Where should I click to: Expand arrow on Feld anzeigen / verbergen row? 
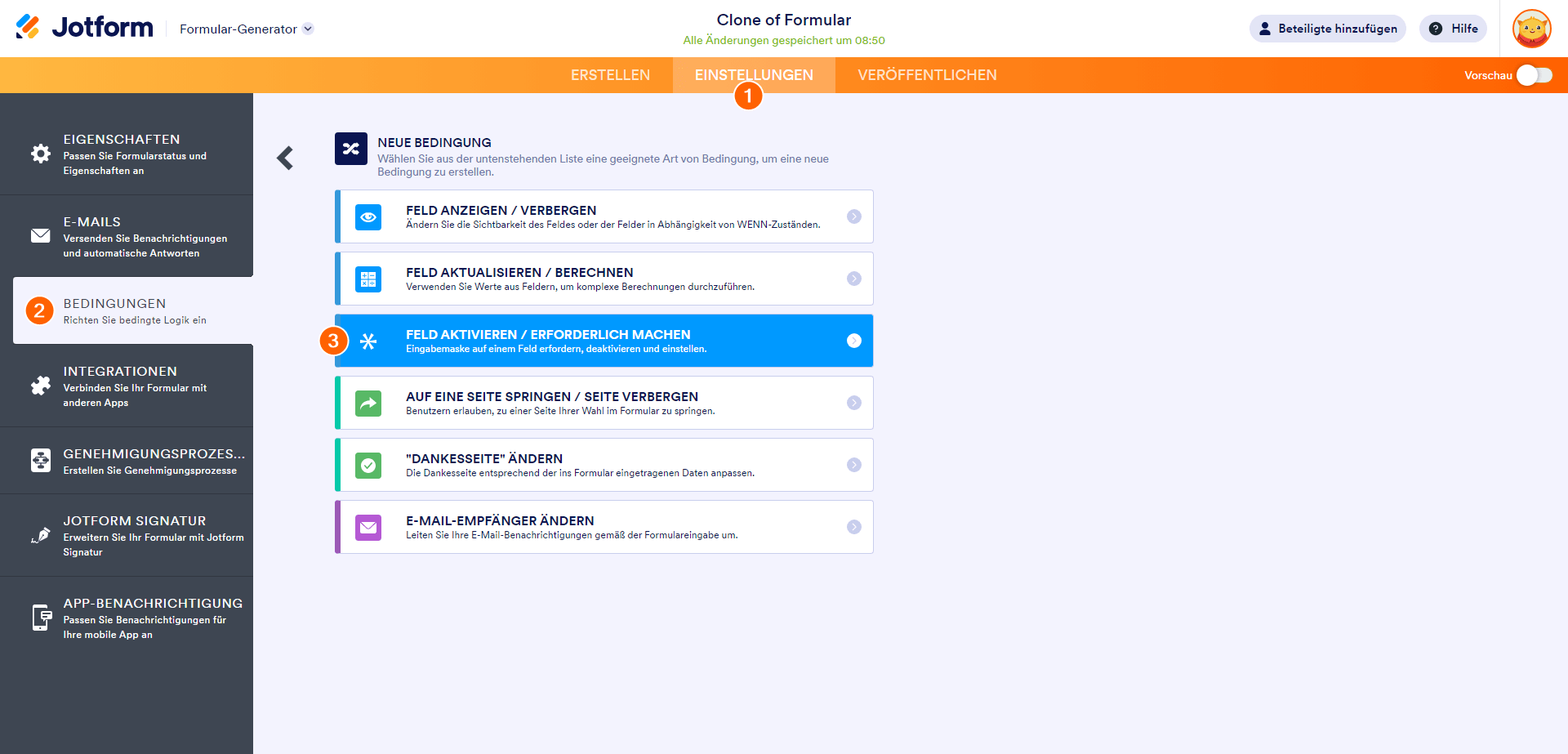coord(853,216)
